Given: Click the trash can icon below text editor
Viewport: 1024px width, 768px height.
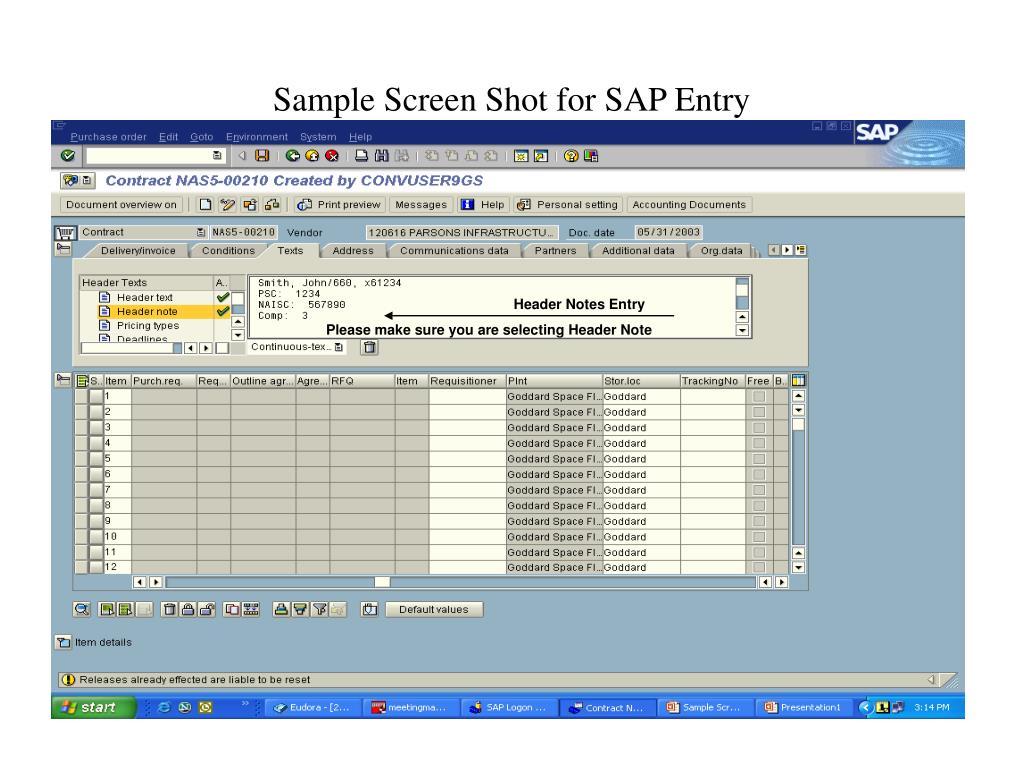Looking at the screenshot, I should 370,347.
